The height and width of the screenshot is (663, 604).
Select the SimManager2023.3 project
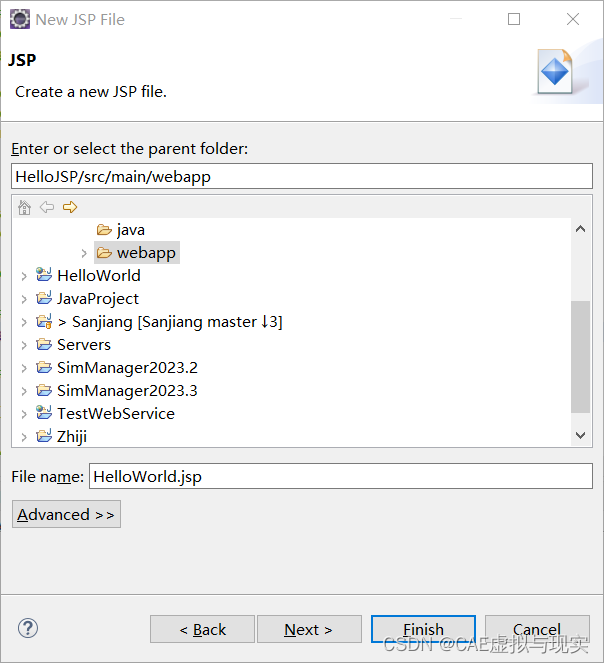click(127, 390)
